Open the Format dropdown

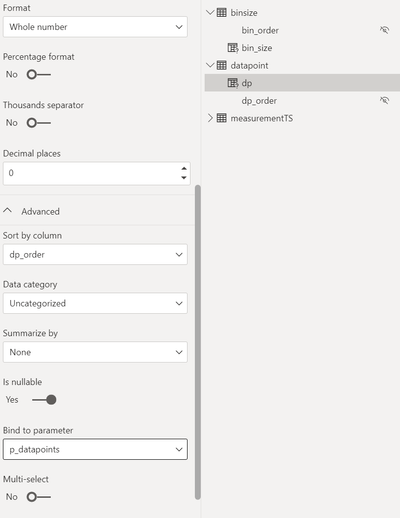(x=95, y=27)
